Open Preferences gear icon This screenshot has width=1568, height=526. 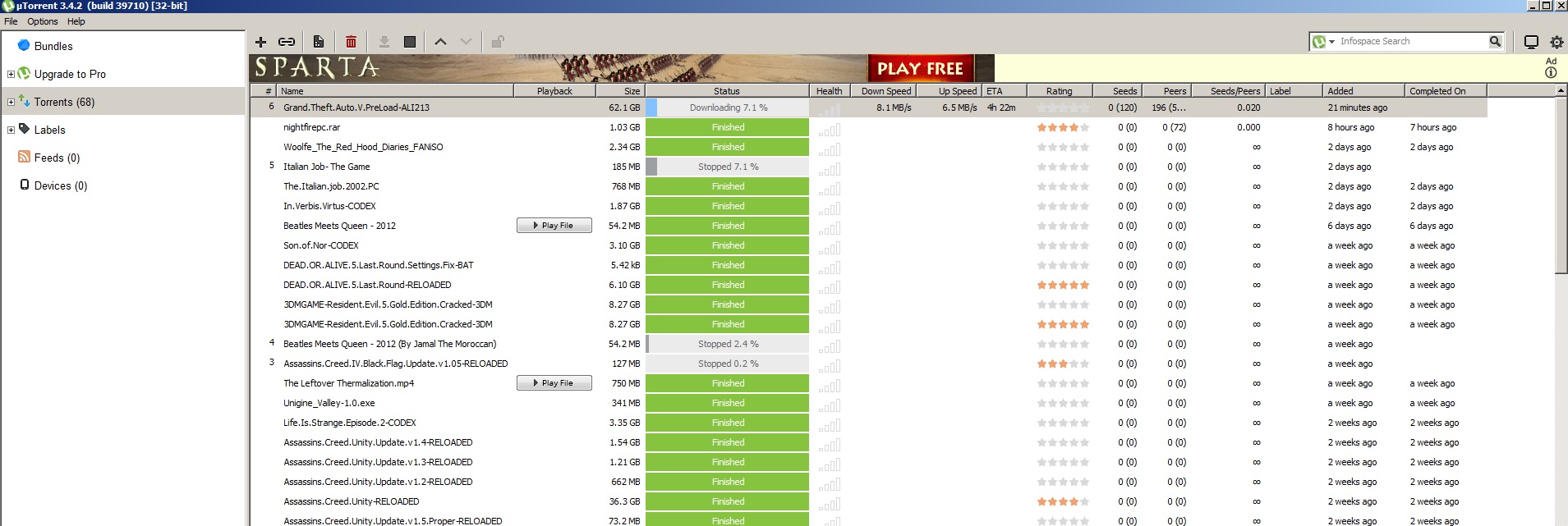pyautogui.click(x=1557, y=42)
